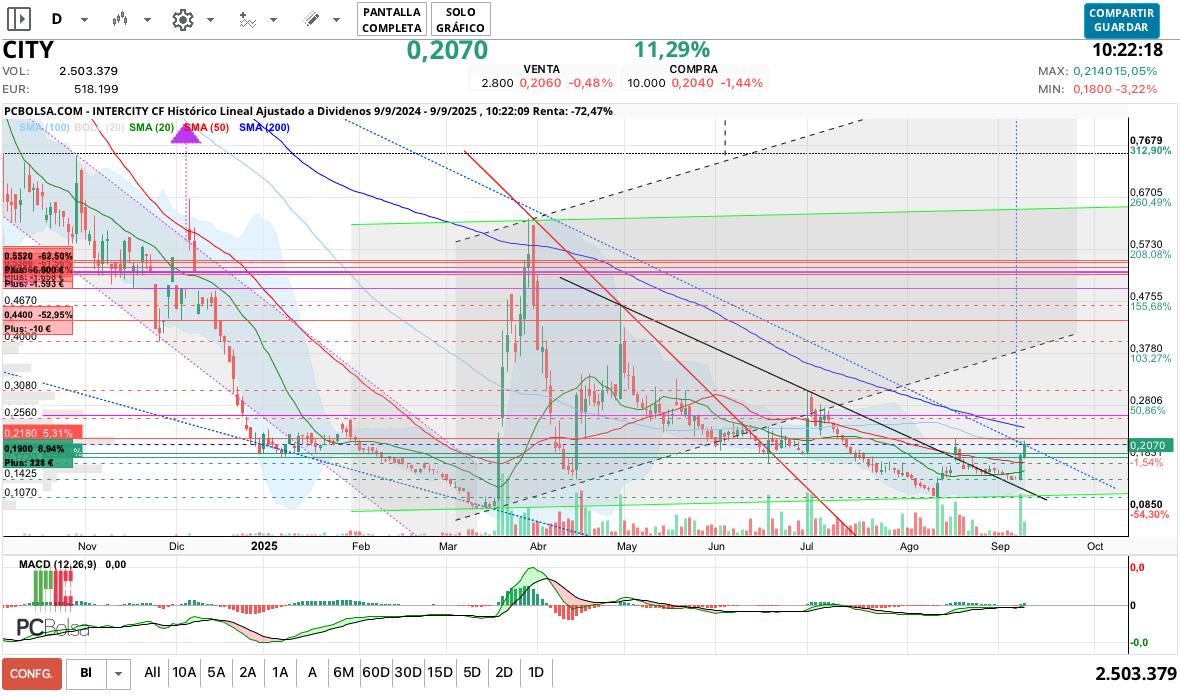Select the 15D time range
1180x696 pixels.
click(x=439, y=673)
